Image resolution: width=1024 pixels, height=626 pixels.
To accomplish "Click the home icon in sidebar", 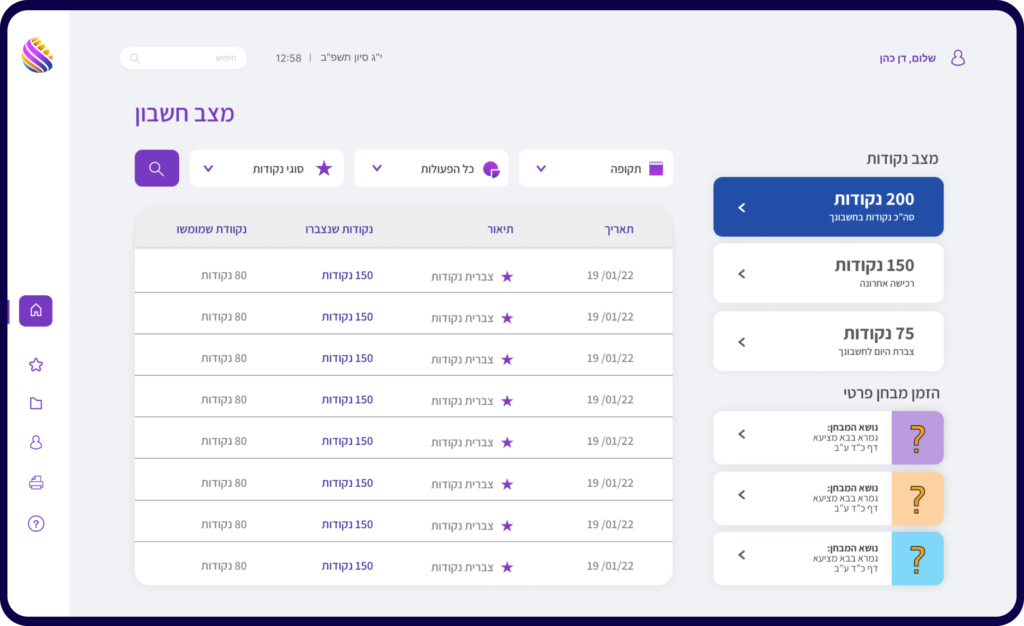I will [x=36, y=311].
